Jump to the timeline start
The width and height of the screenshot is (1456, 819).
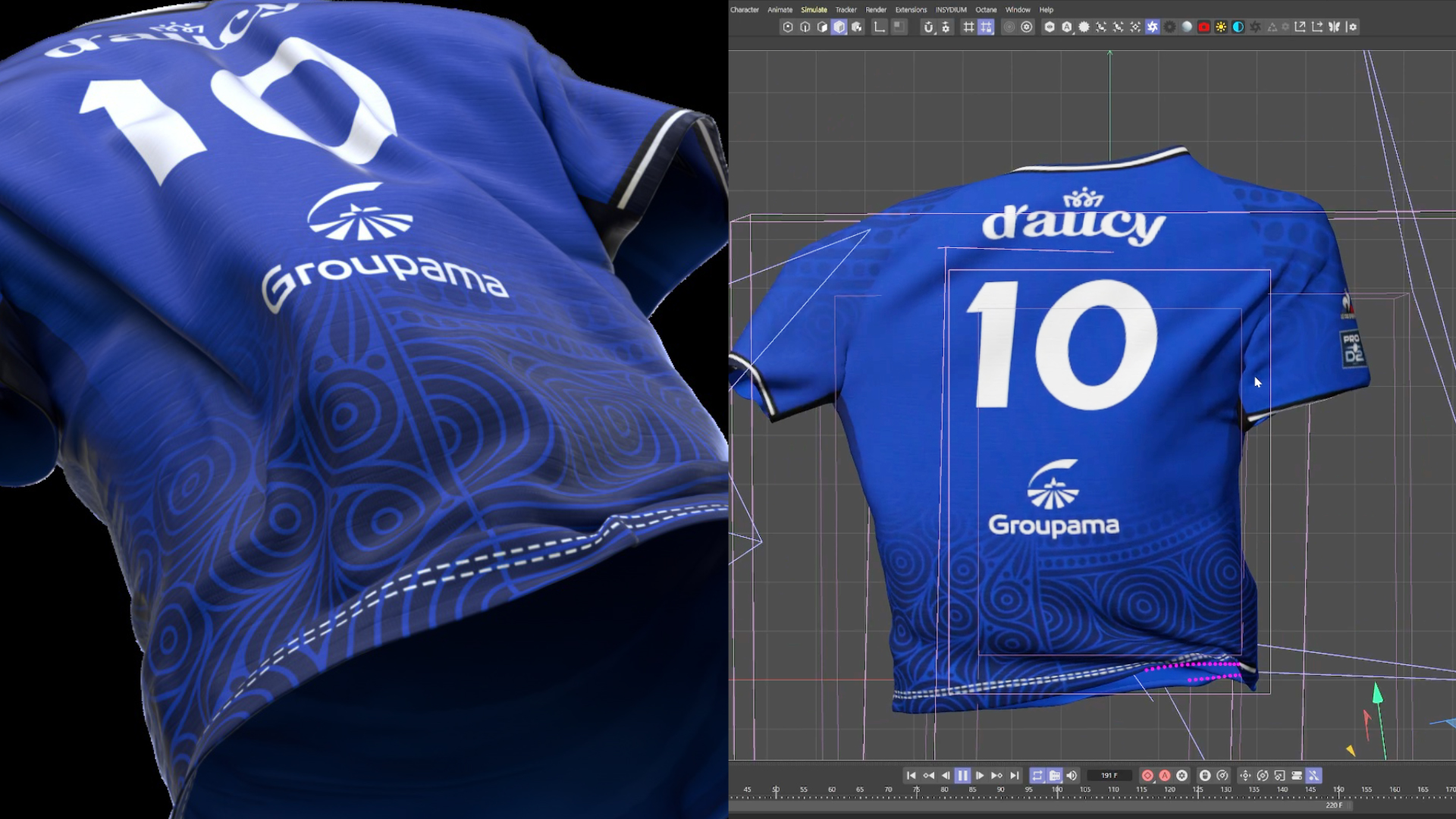911,775
